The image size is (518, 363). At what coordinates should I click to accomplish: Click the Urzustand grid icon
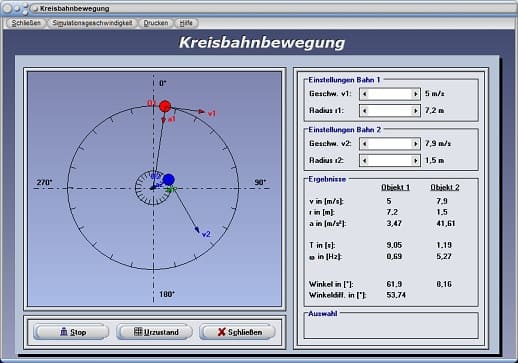pos(138,331)
